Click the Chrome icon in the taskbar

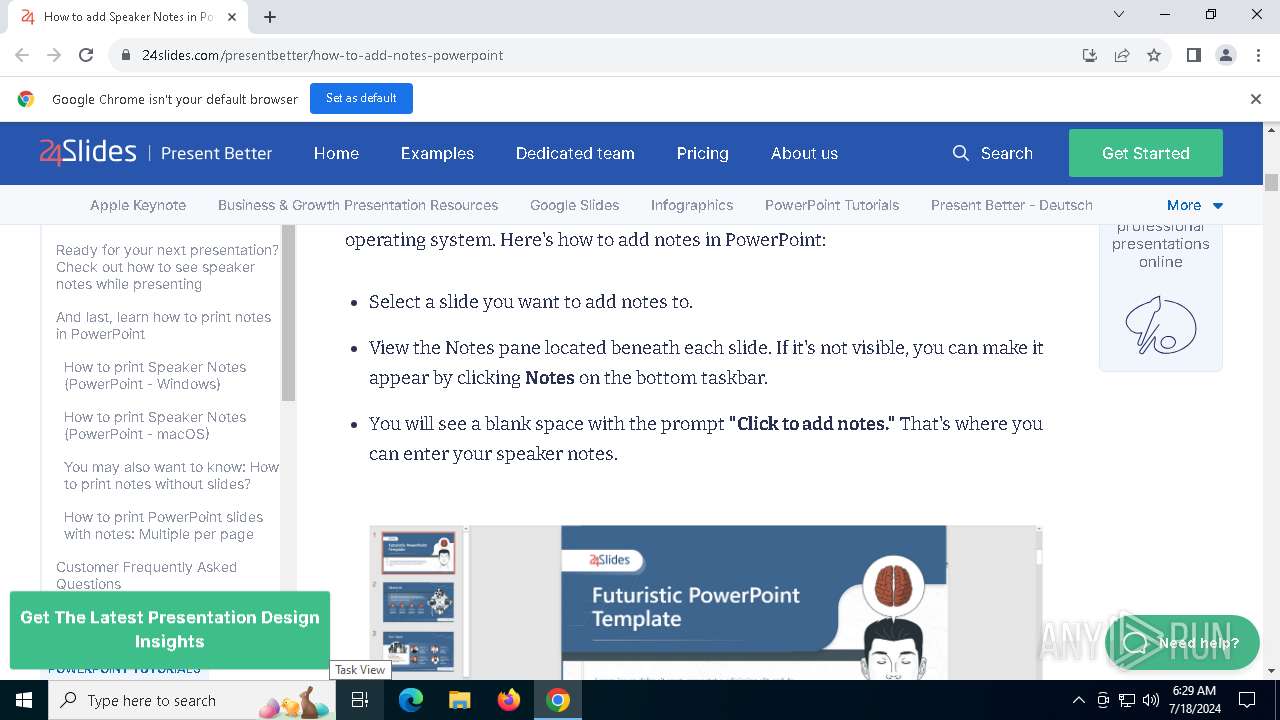(558, 700)
